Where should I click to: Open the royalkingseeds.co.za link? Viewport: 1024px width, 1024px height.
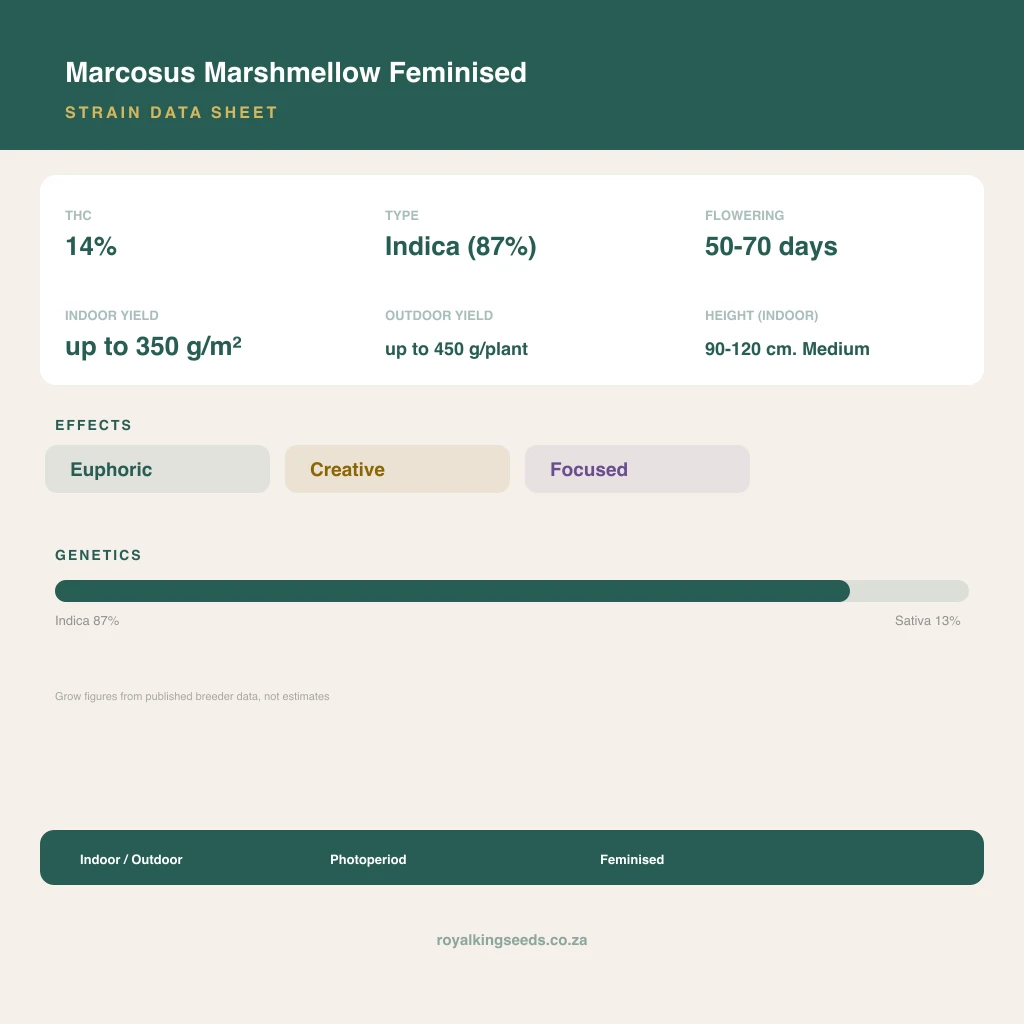[x=511, y=940]
